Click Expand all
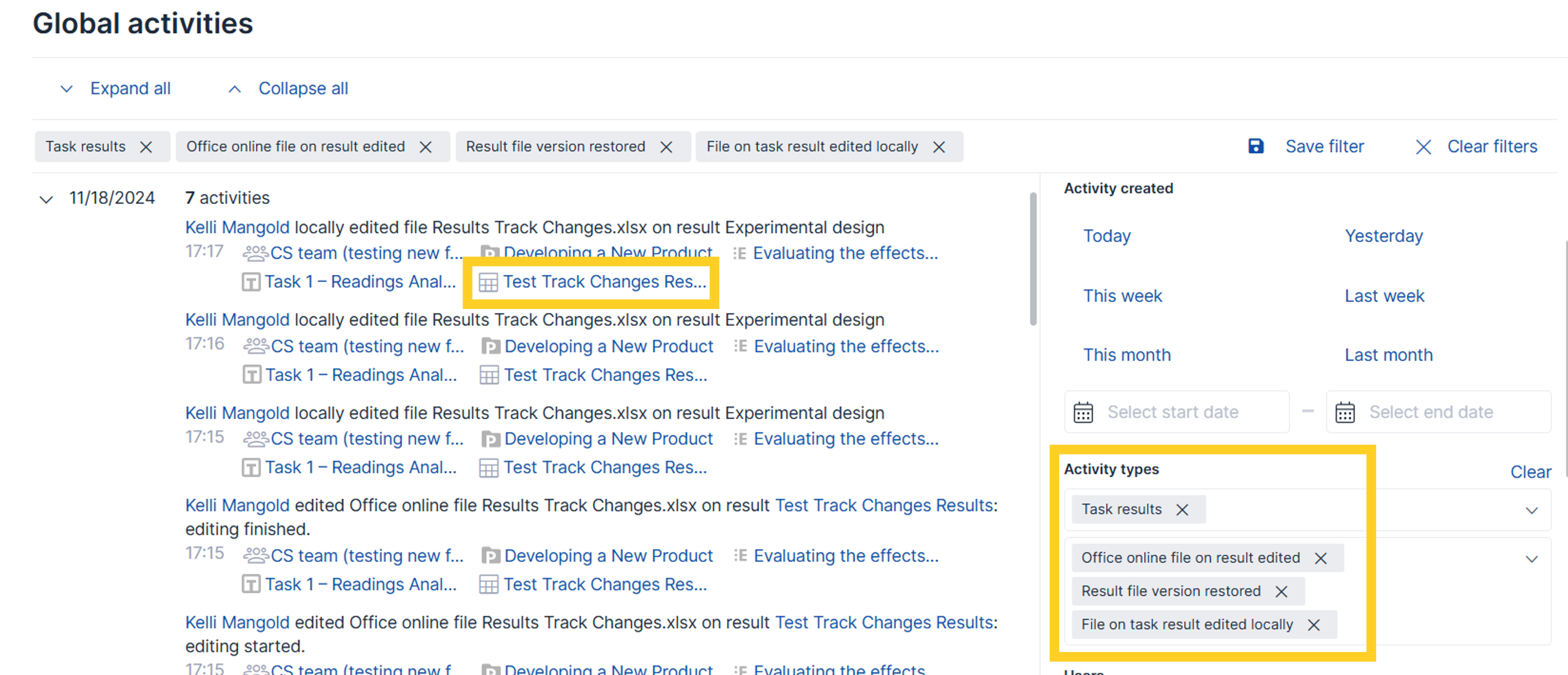1568x675 pixels. pyautogui.click(x=130, y=89)
